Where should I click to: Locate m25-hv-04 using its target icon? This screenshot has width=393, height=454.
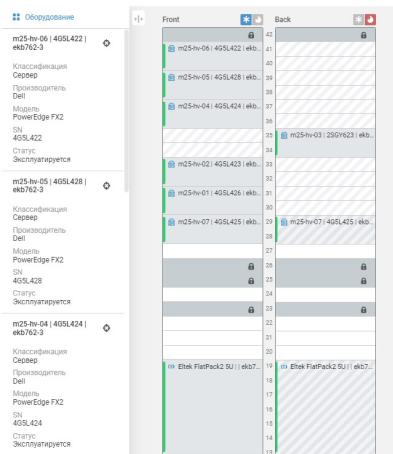coord(106,328)
